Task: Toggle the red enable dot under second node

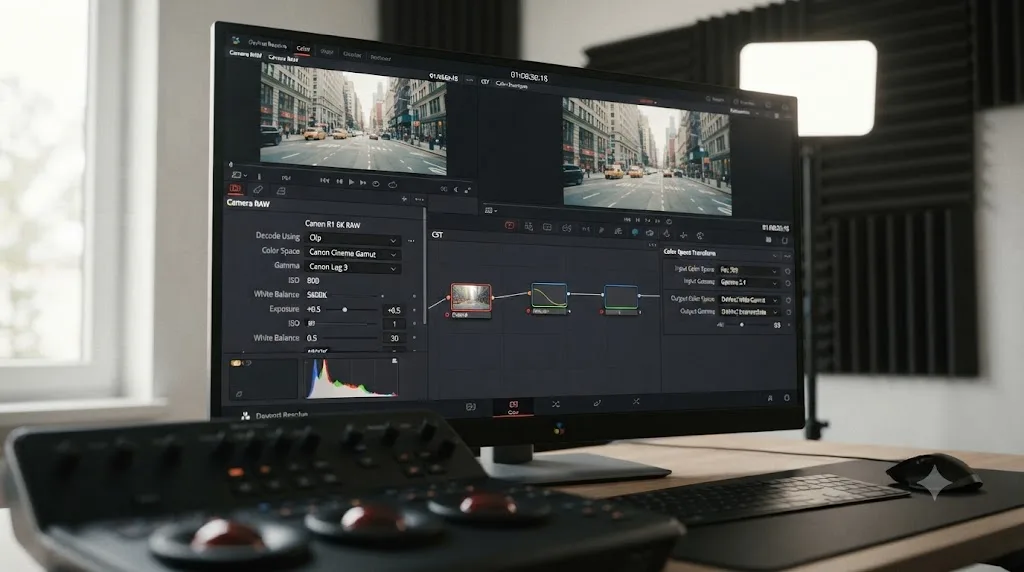Action: click(x=528, y=311)
